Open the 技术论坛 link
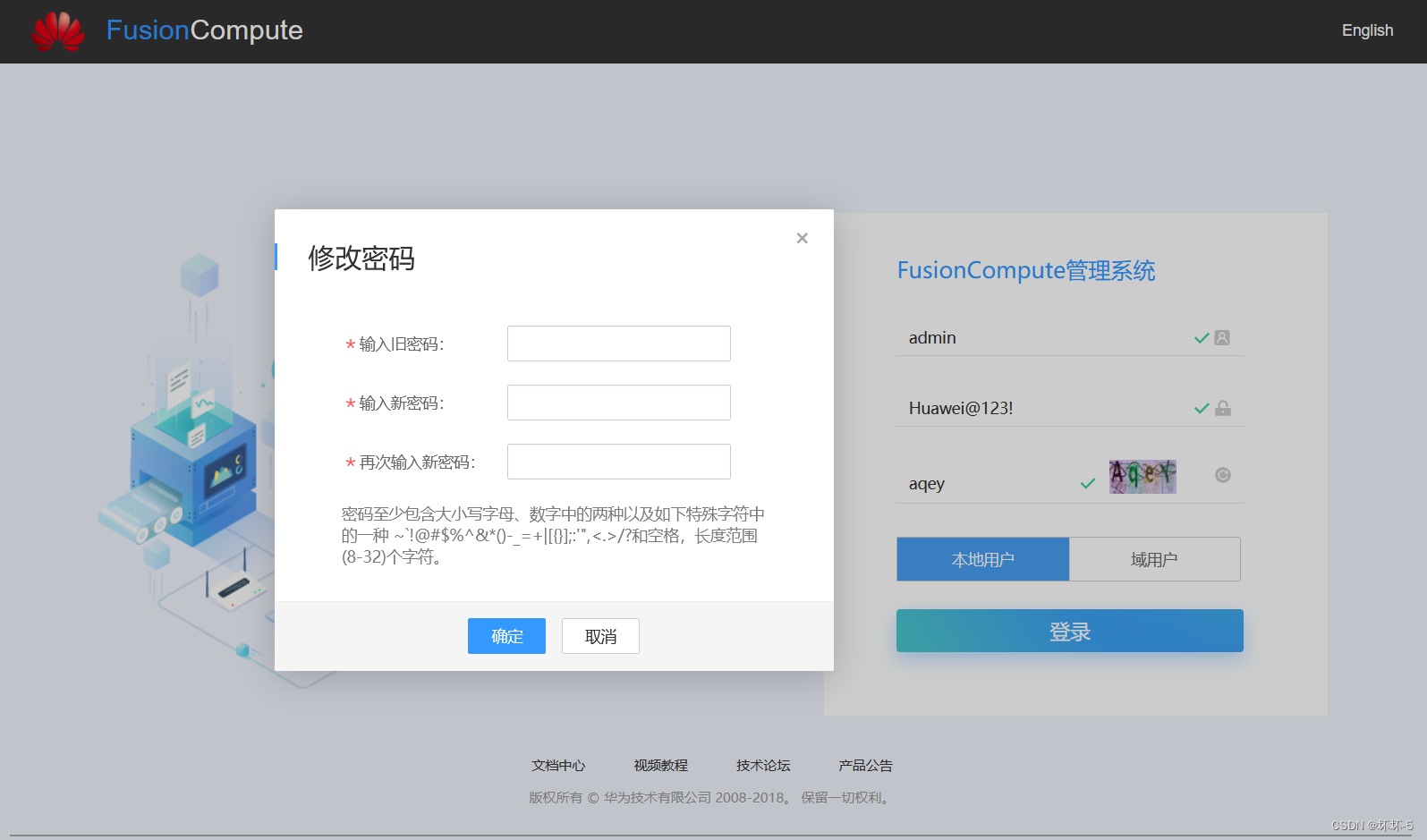This screenshot has width=1427, height=840. tap(763, 766)
